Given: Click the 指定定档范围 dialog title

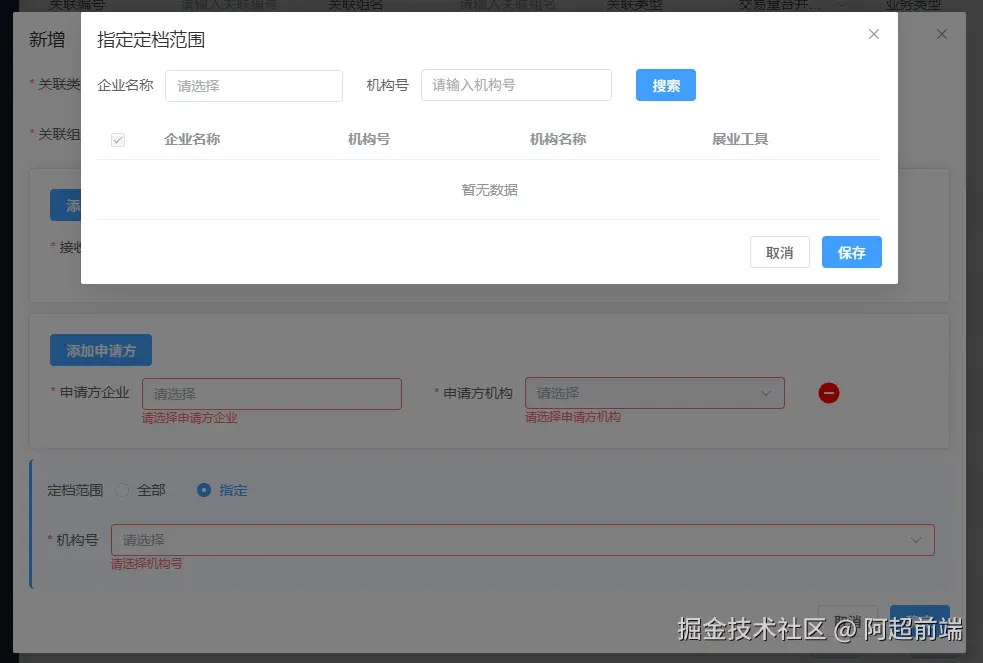Looking at the screenshot, I should [151, 39].
